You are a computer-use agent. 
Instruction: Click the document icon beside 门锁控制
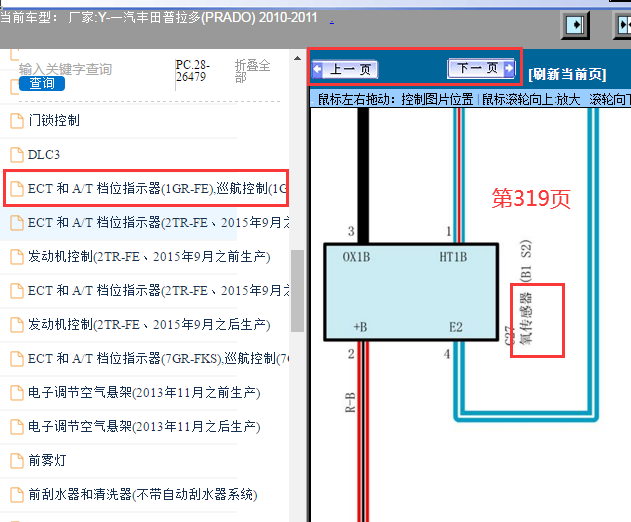(x=17, y=121)
